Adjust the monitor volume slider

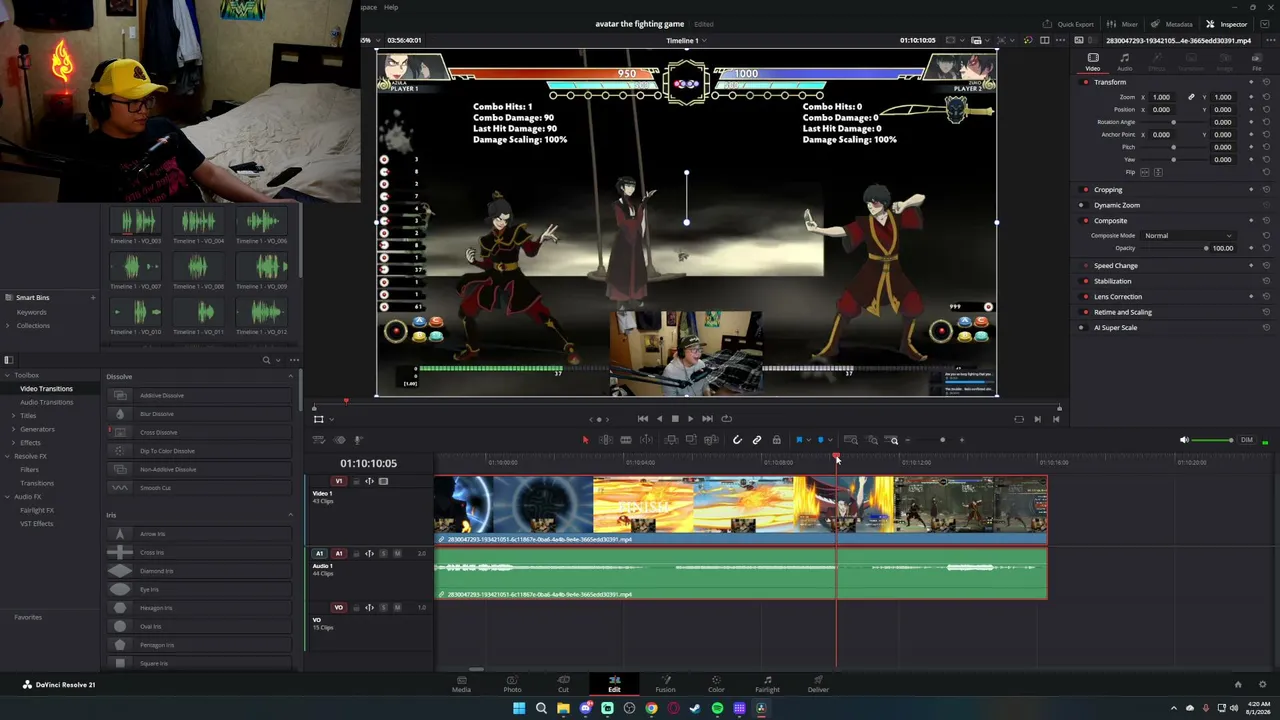coord(1215,440)
